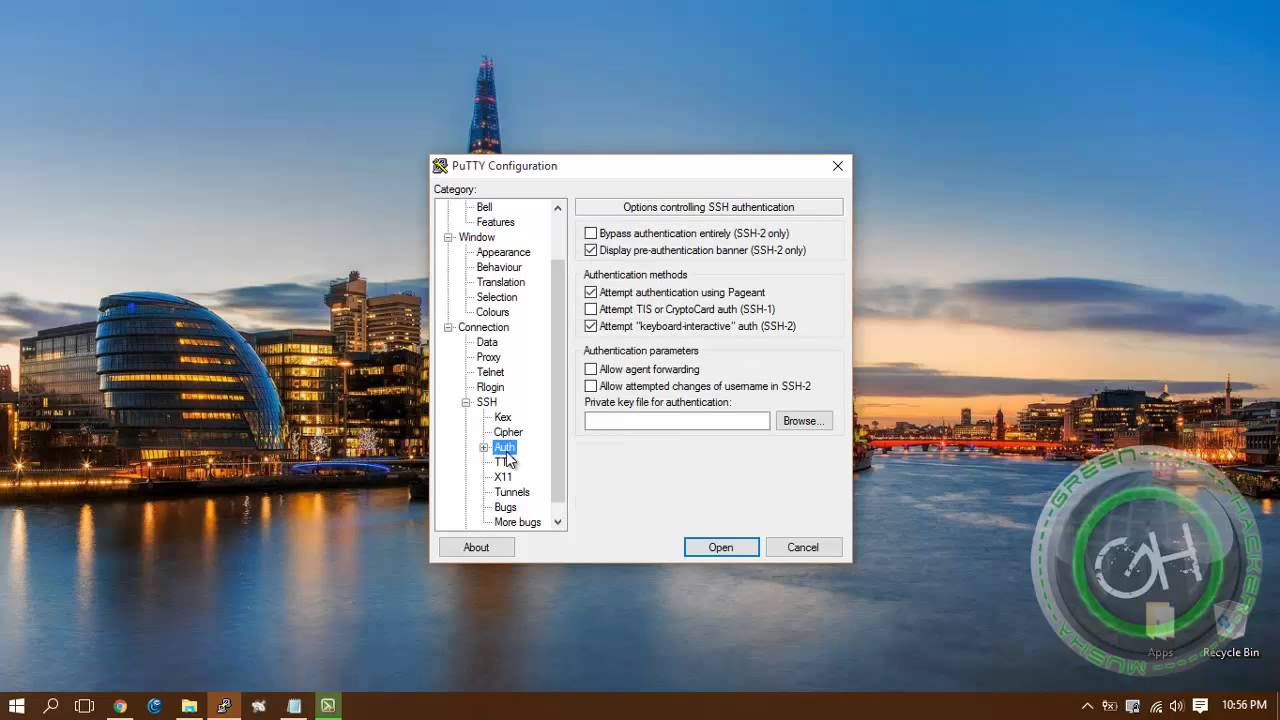Click the green terminal taskbar icon
This screenshot has height=720, width=1280.
click(328, 706)
